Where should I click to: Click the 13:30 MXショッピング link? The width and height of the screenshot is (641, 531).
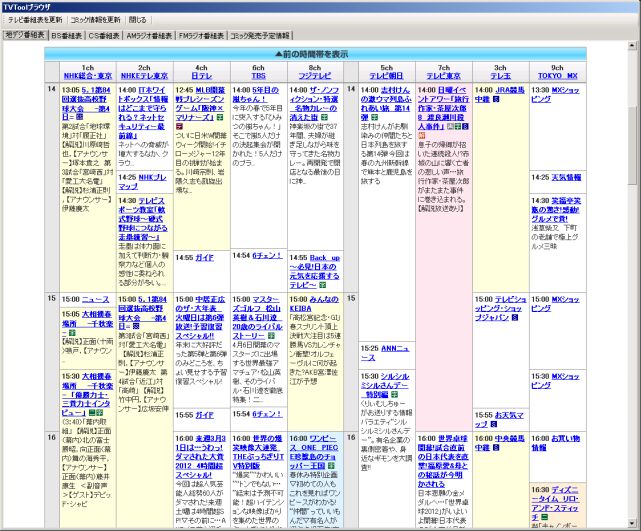[x=555, y=94]
